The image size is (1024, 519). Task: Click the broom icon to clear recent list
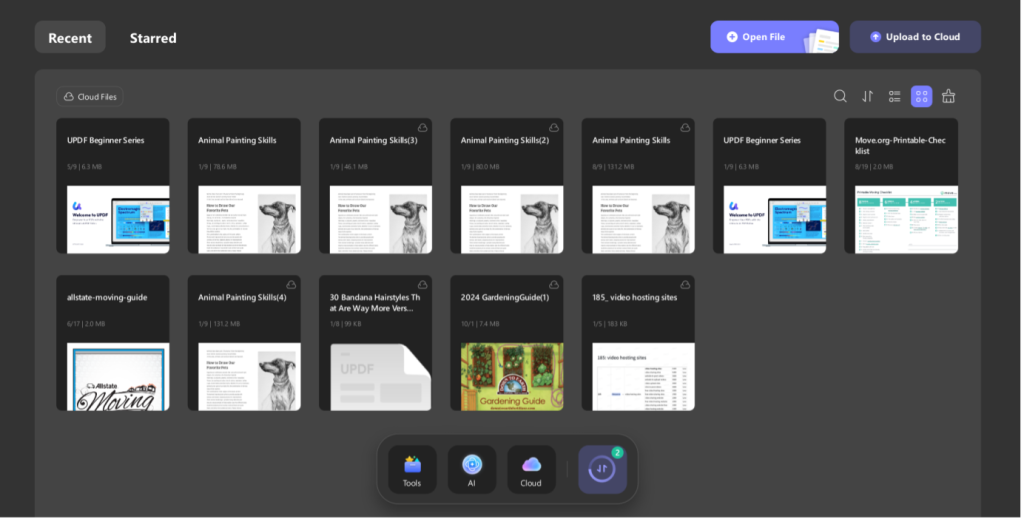[949, 96]
